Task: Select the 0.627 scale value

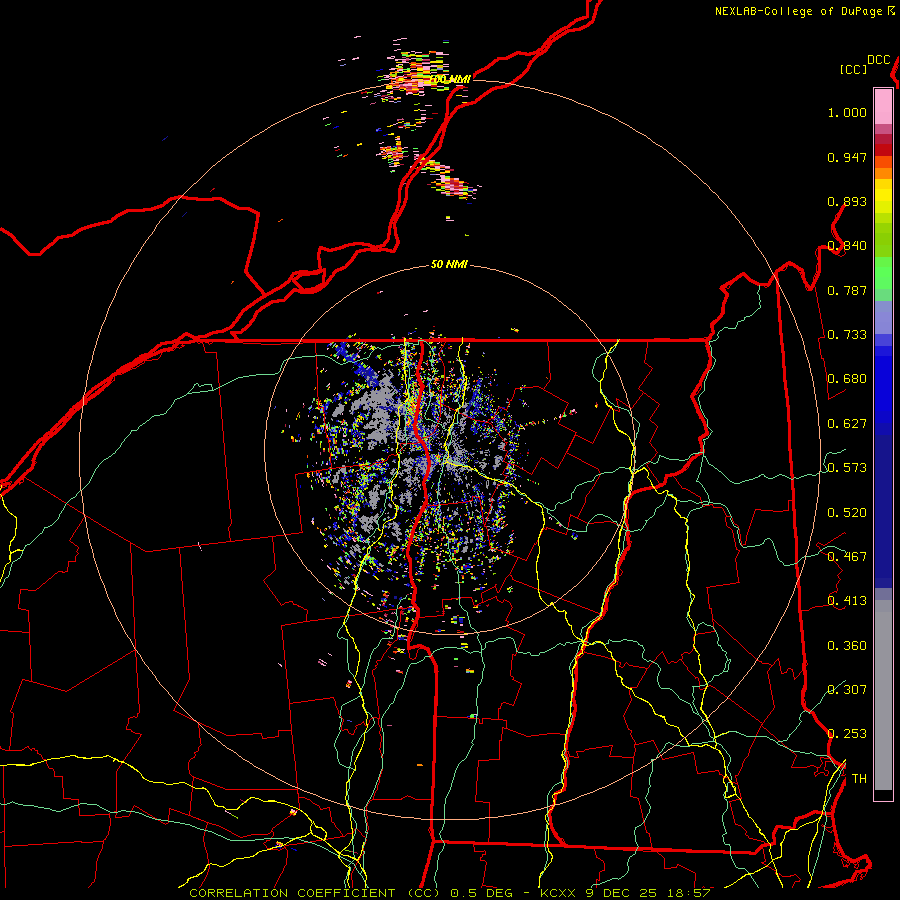Action: 847,424
